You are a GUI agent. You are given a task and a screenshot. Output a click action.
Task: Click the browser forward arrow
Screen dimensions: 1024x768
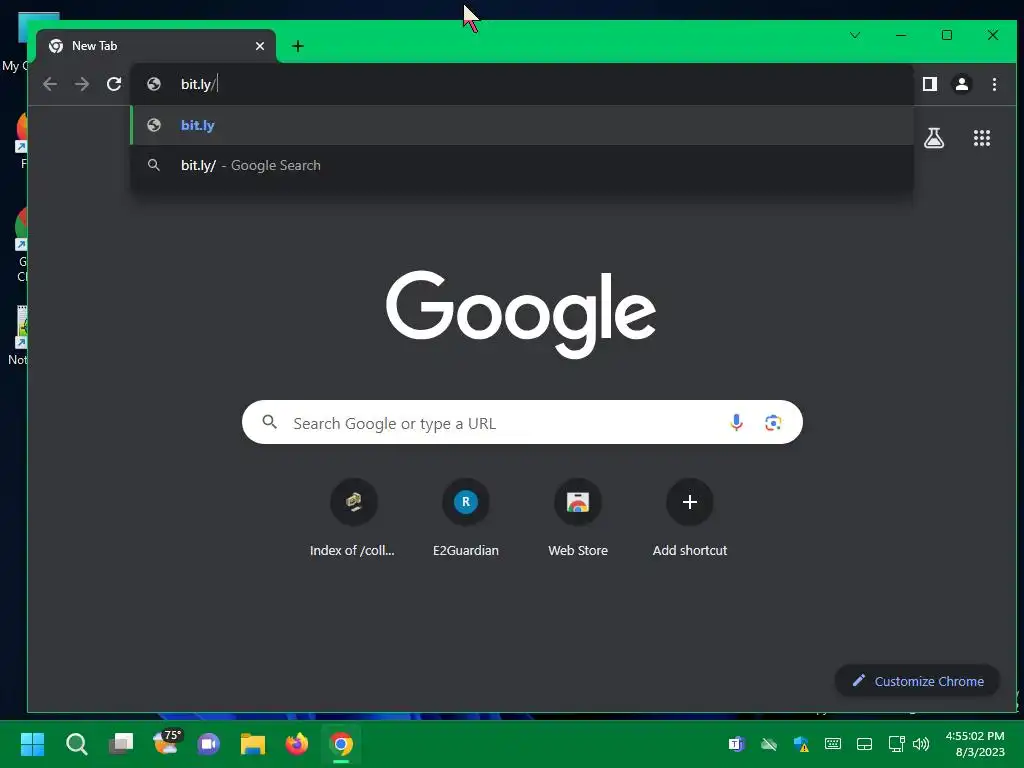(82, 84)
